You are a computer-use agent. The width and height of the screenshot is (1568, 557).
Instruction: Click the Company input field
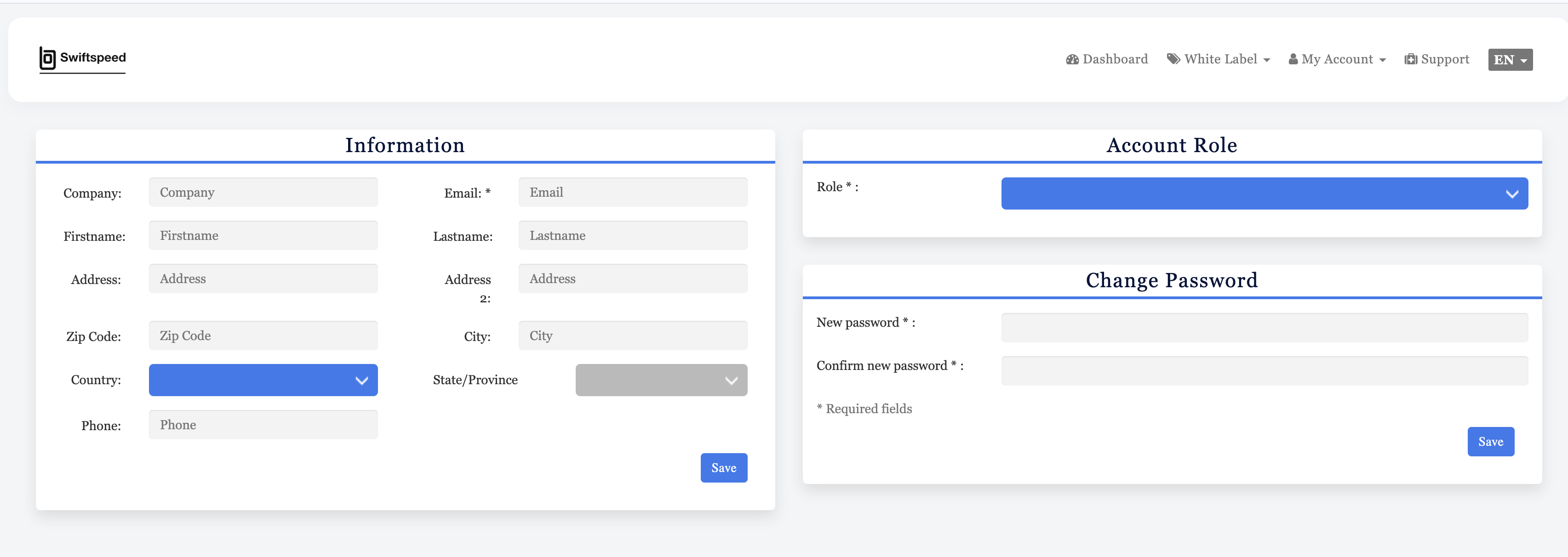click(x=263, y=192)
